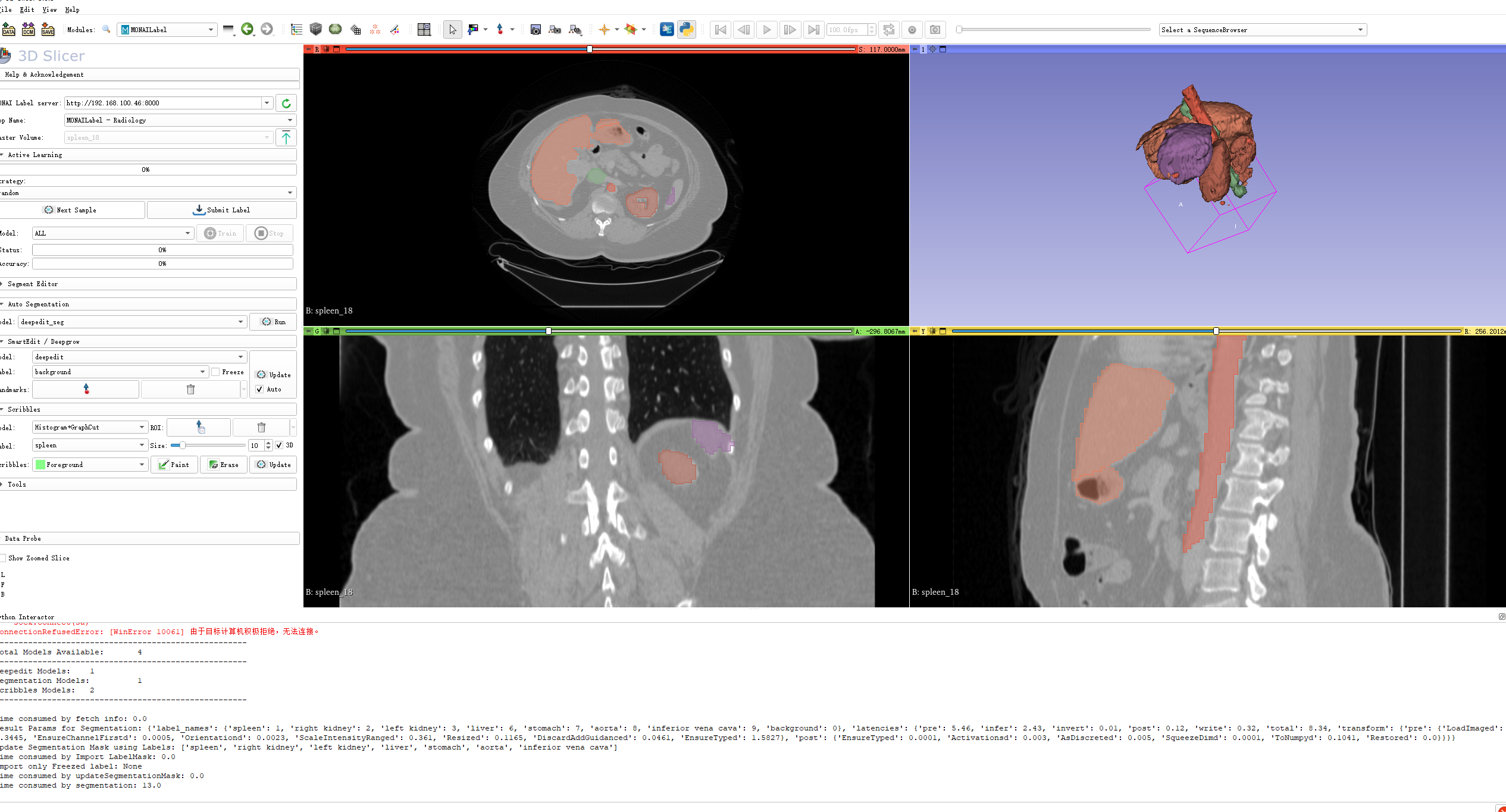Open the View menu
1506x812 pixels.
(49, 10)
